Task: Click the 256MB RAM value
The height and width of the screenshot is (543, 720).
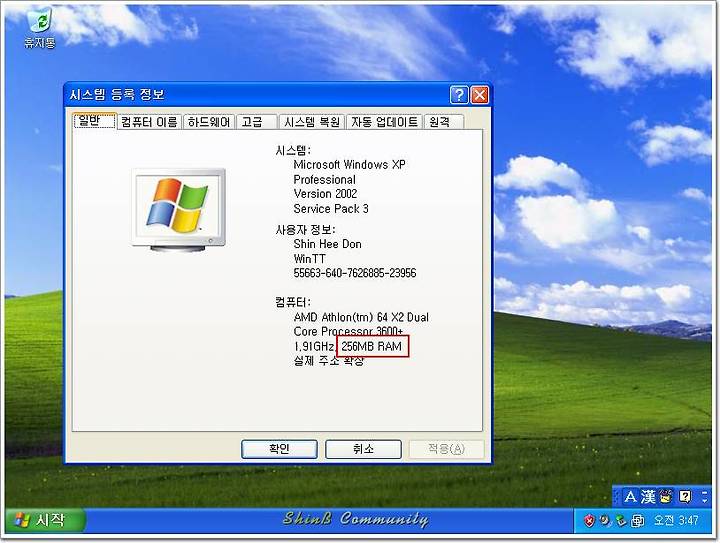Action: click(371, 347)
